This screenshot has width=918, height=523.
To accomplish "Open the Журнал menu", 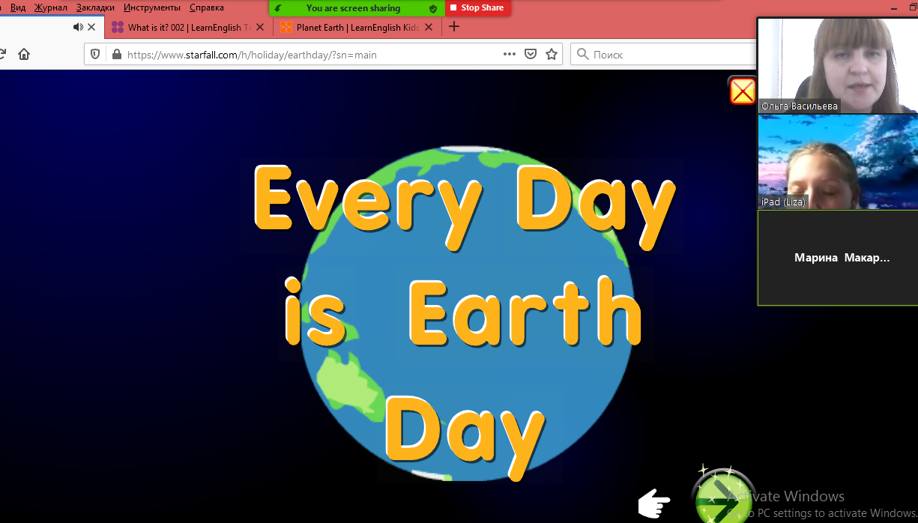I will 51,7.
